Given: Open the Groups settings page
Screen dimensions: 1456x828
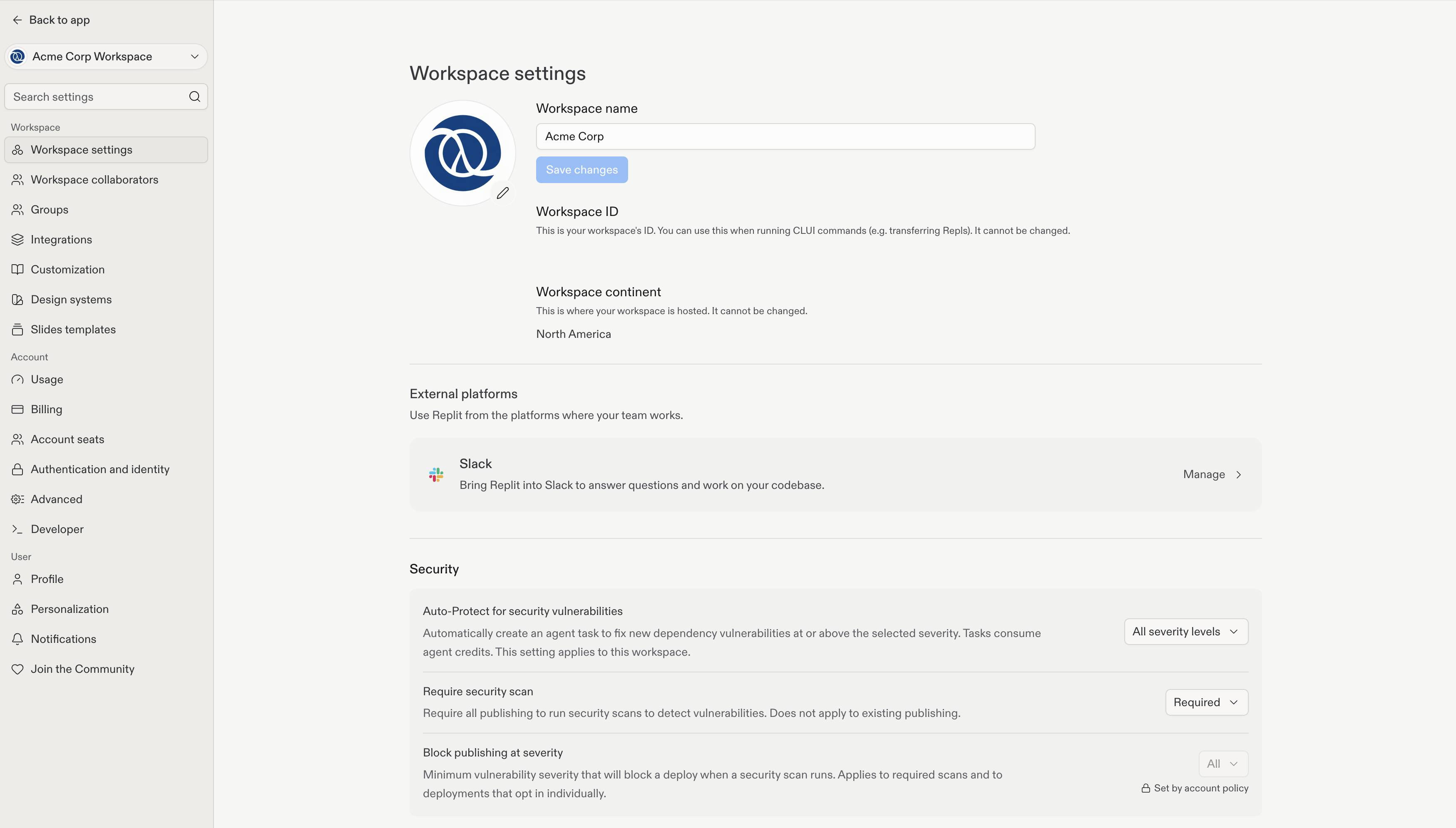Looking at the screenshot, I should 106,209.
